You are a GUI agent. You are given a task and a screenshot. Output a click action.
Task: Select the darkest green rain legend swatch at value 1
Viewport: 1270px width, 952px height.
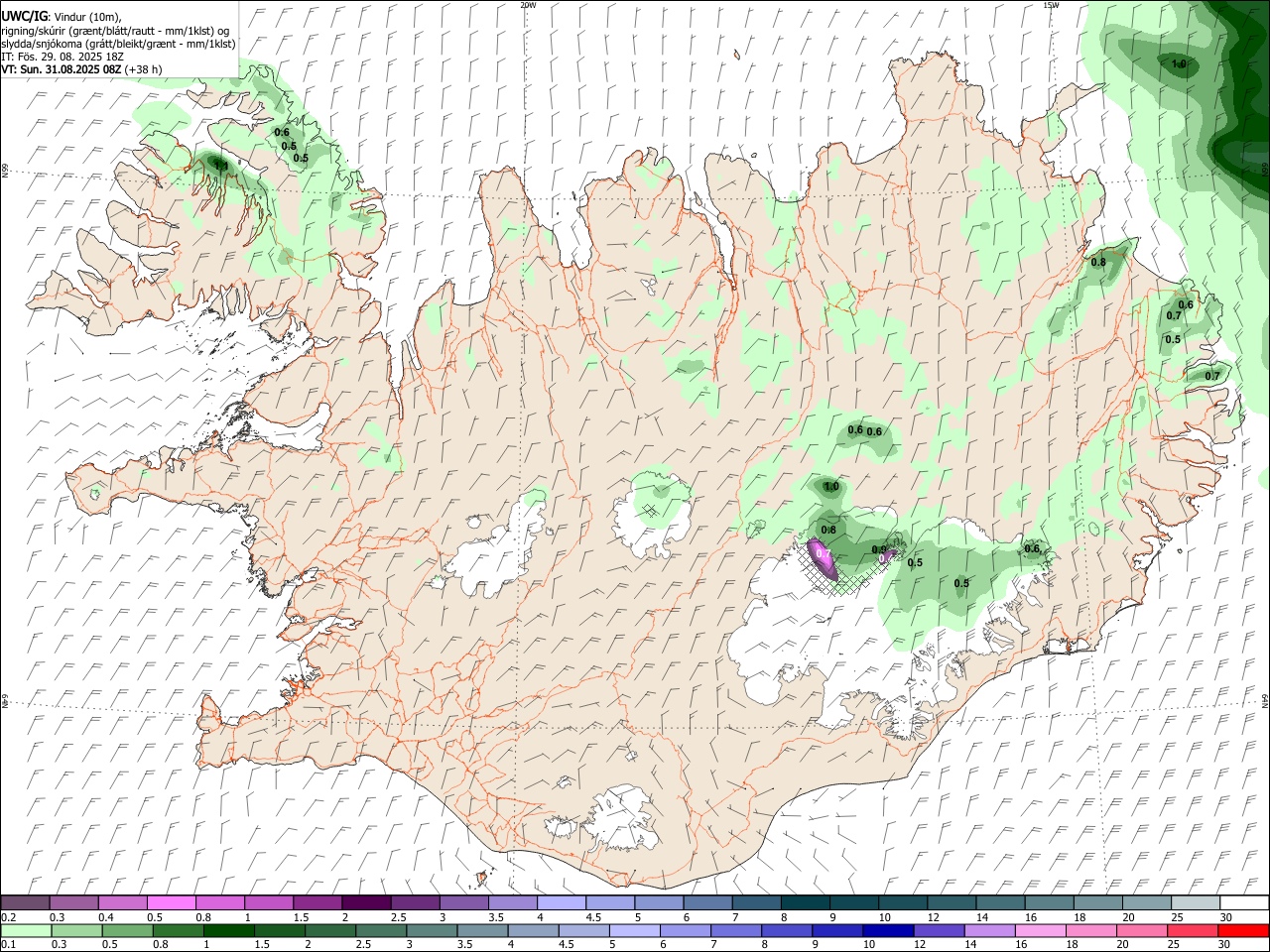pyautogui.click(x=228, y=930)
